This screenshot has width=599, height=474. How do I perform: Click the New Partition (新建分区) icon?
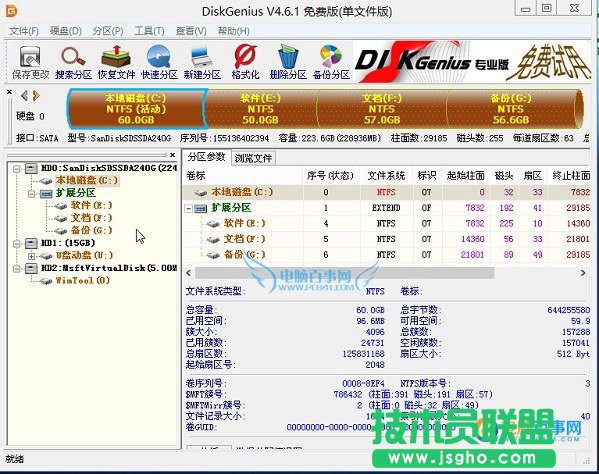(202, 62)
